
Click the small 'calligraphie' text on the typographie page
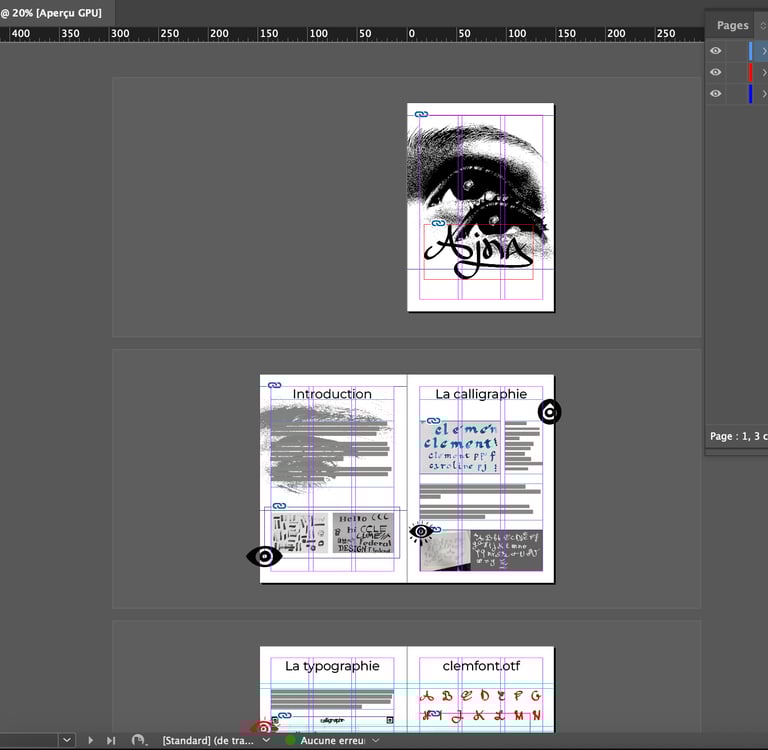[332, 720]
